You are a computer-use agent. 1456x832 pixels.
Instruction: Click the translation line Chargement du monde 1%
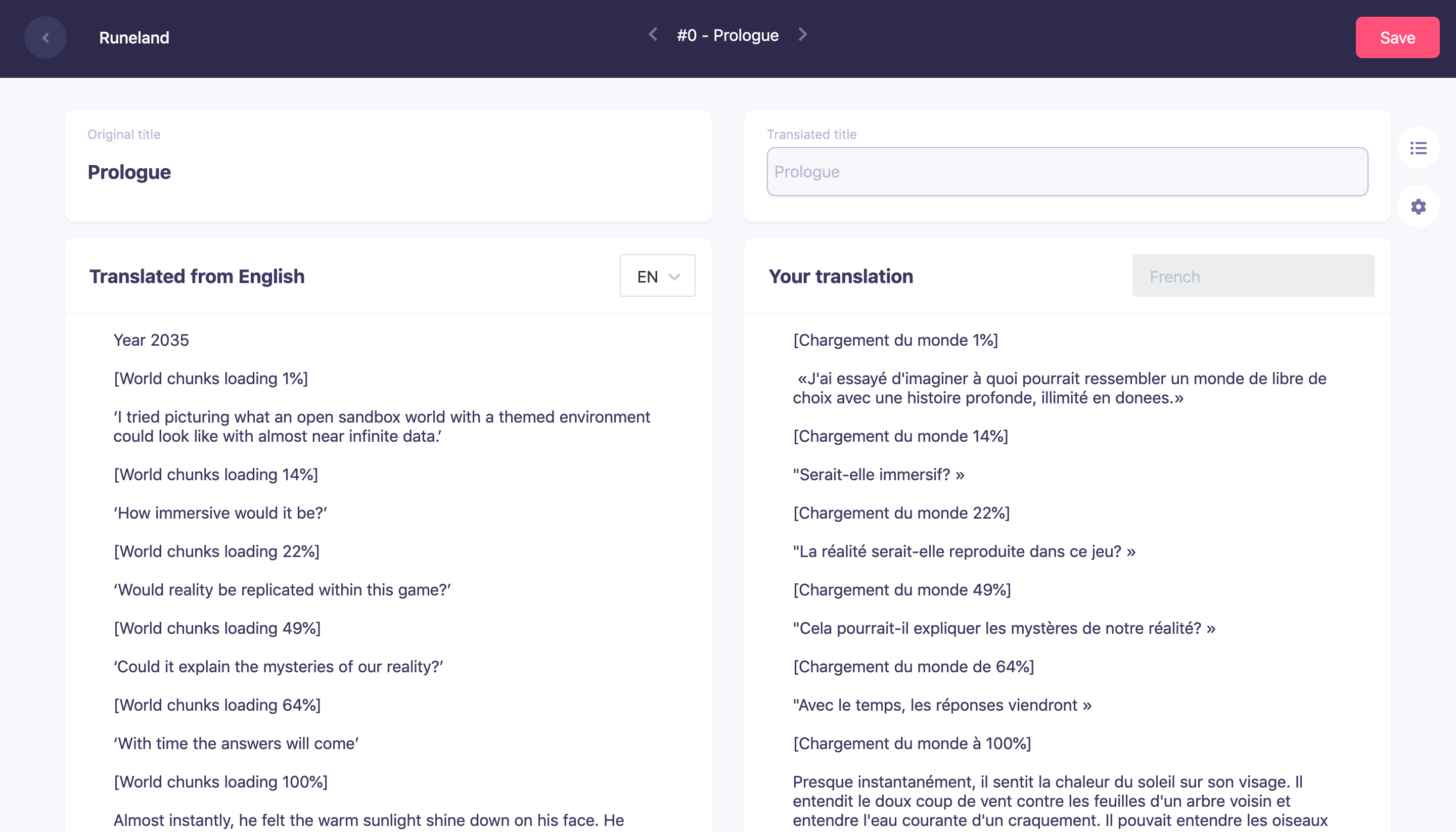click(895, 340)
